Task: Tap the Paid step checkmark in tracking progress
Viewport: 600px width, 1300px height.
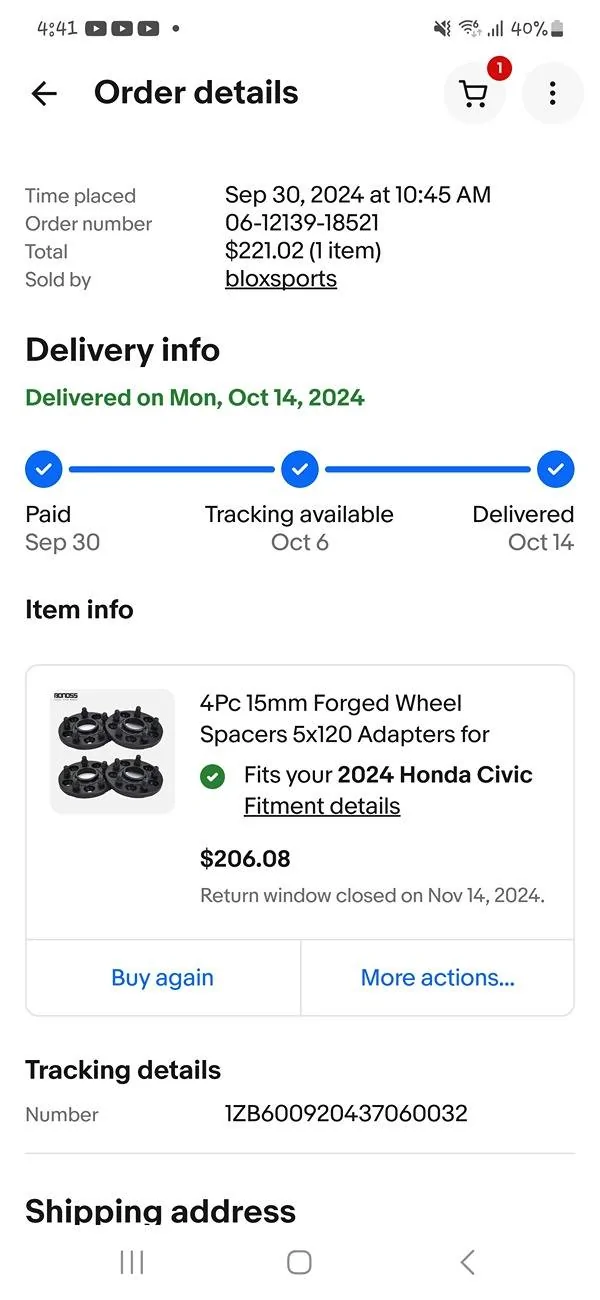Action: coord(44,468)
